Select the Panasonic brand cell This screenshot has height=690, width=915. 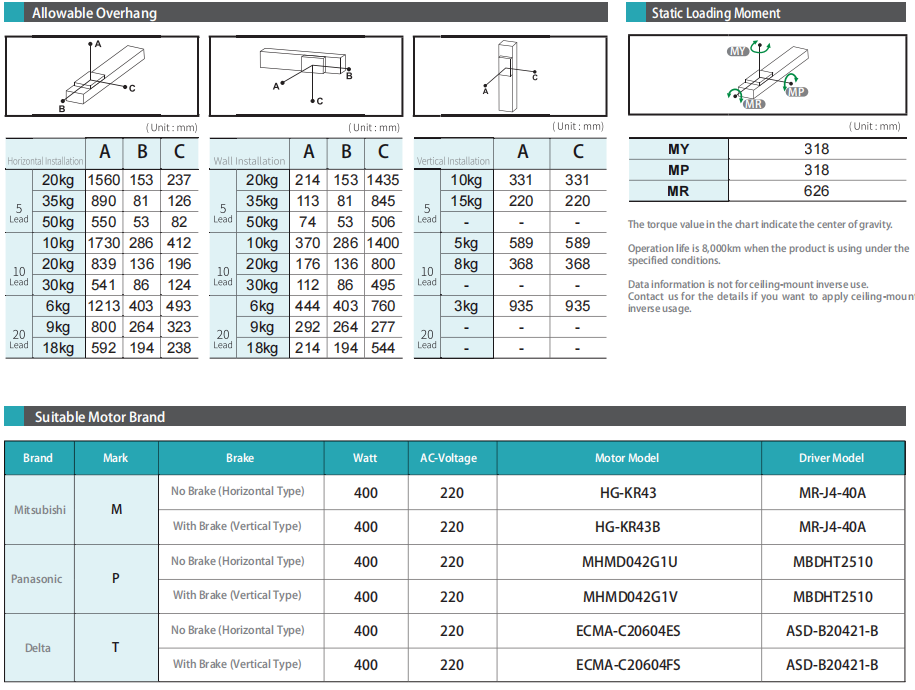38,579
